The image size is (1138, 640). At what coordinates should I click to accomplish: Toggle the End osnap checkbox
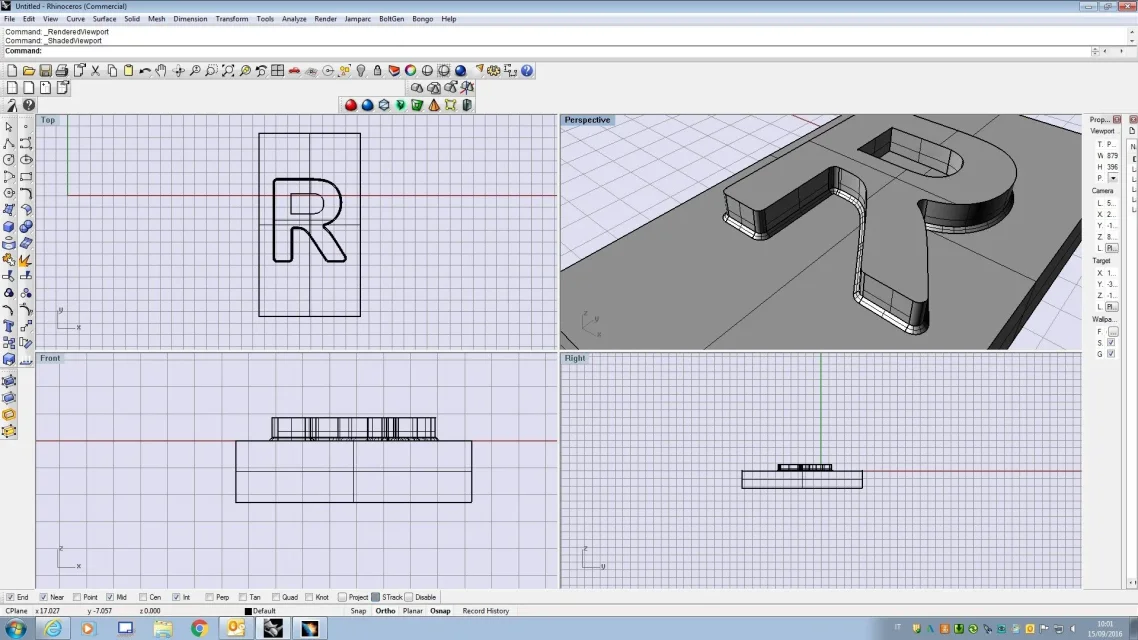tap(10, 597)
